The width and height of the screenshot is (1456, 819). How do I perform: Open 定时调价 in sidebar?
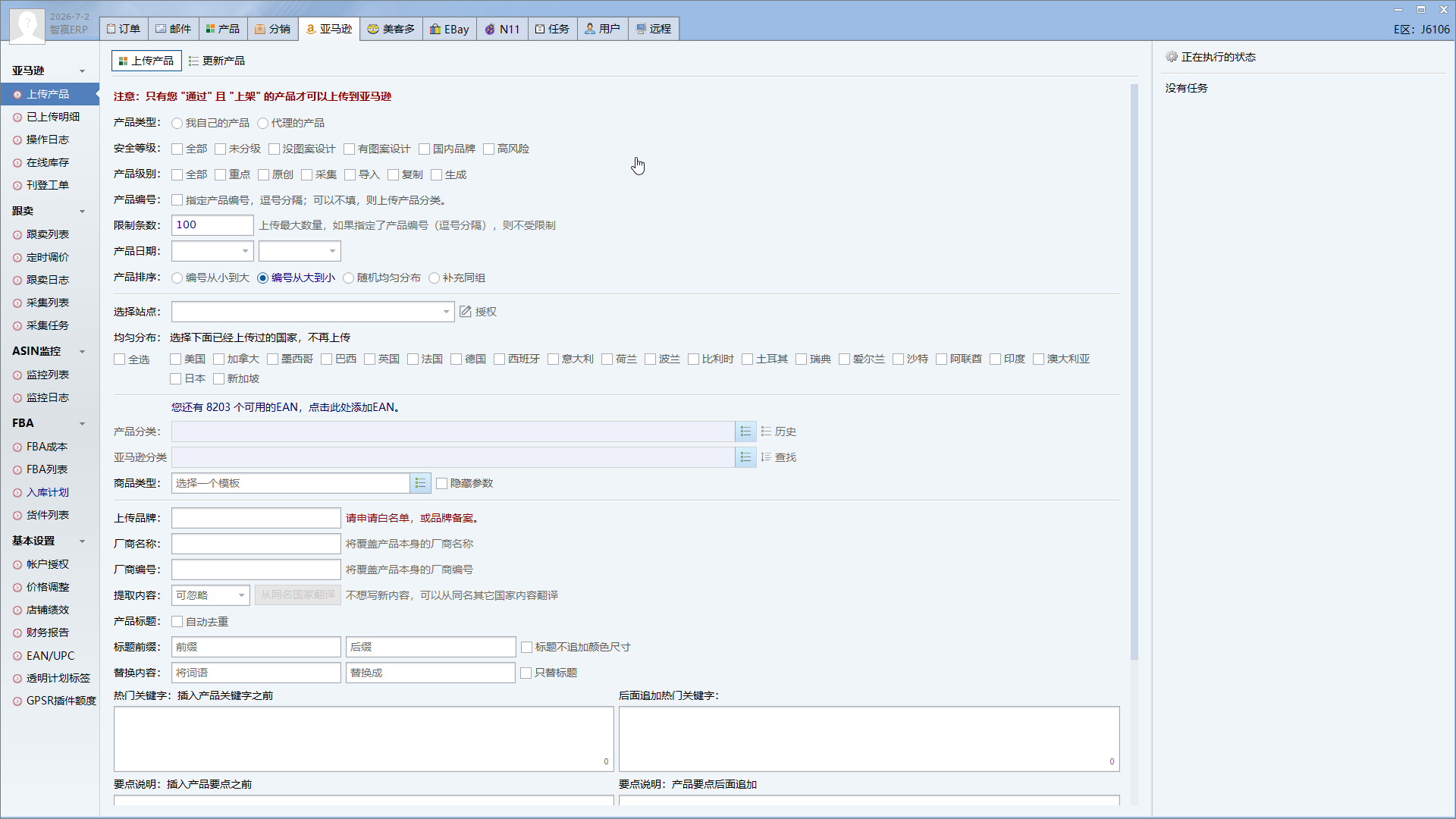coord(48,257)
